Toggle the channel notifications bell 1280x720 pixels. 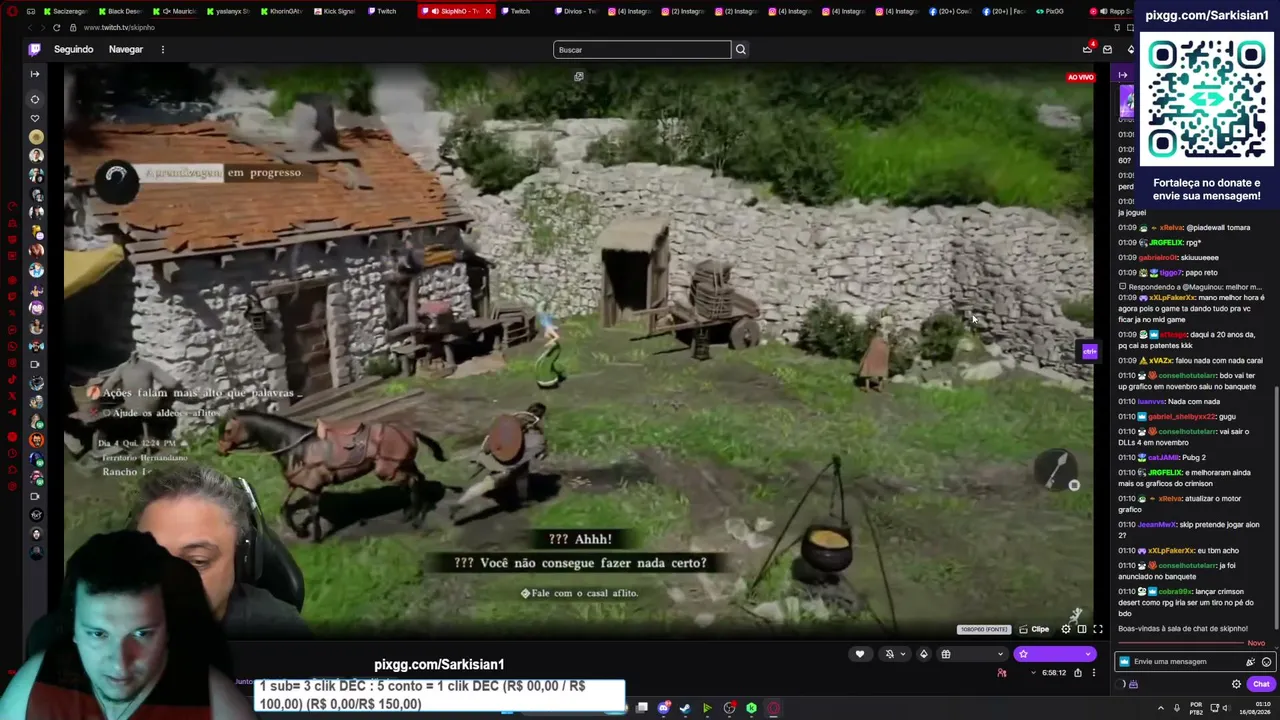(890, 654)
